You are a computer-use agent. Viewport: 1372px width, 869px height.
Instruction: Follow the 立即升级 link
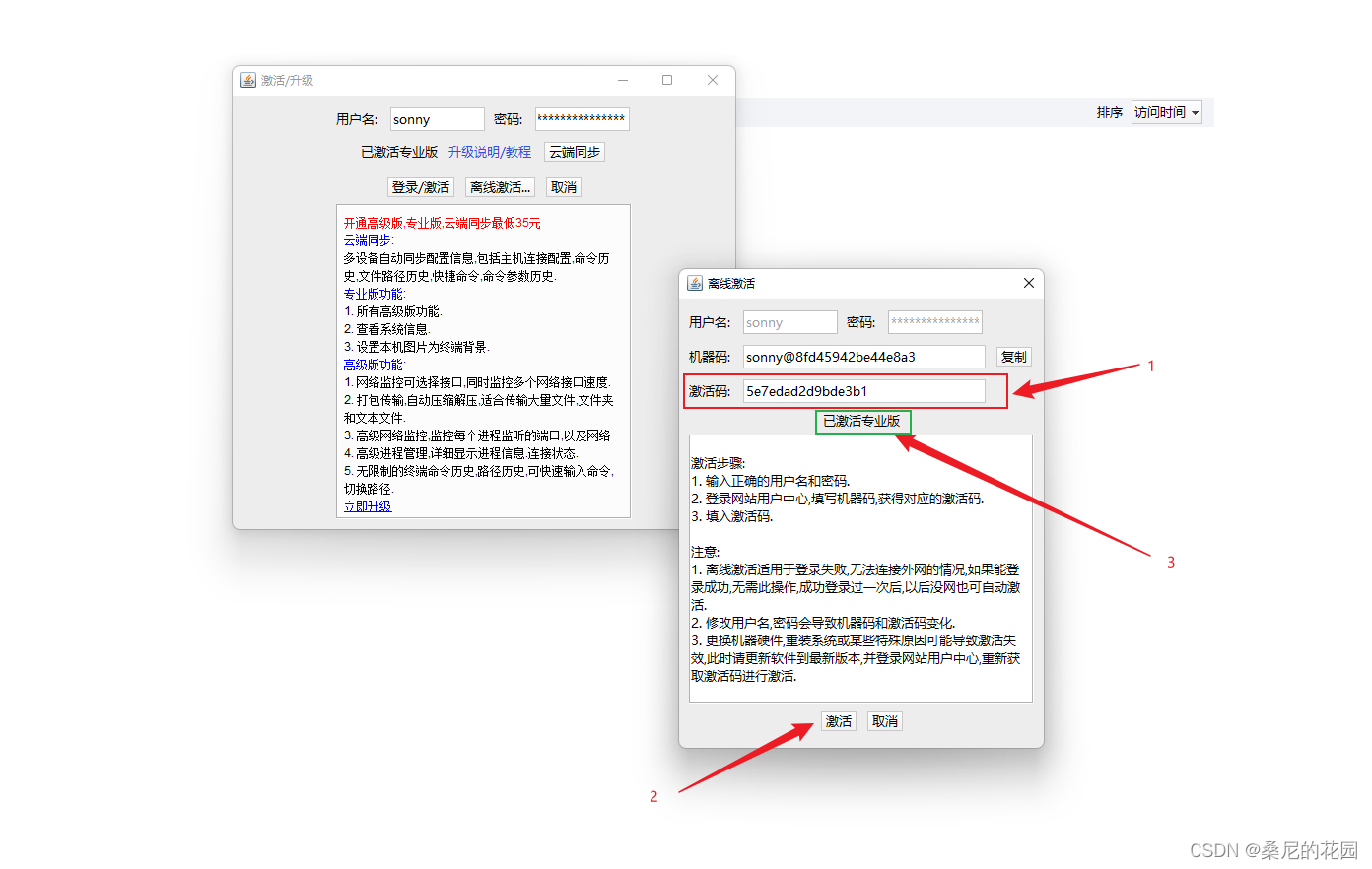coord(368,506)
